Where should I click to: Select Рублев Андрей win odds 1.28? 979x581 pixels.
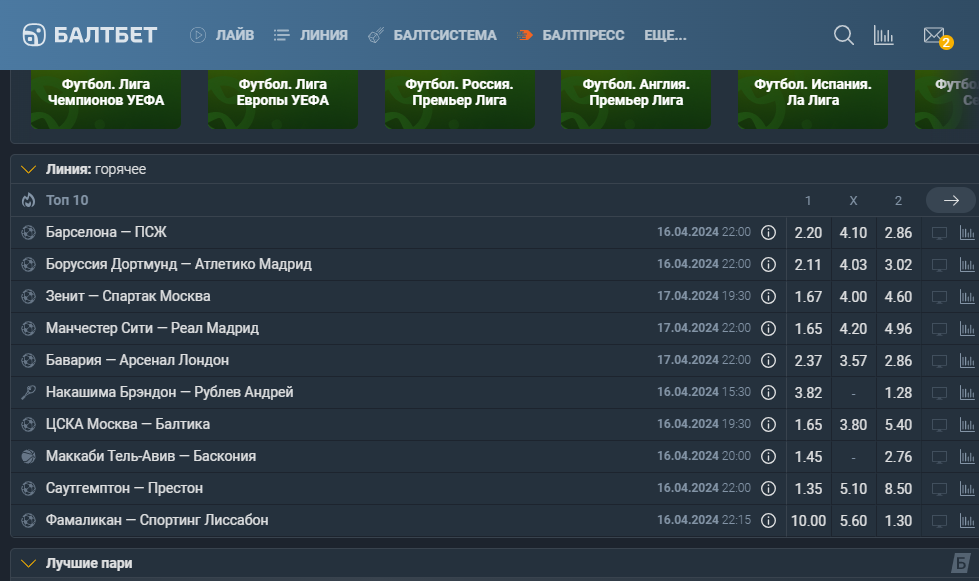898,393
